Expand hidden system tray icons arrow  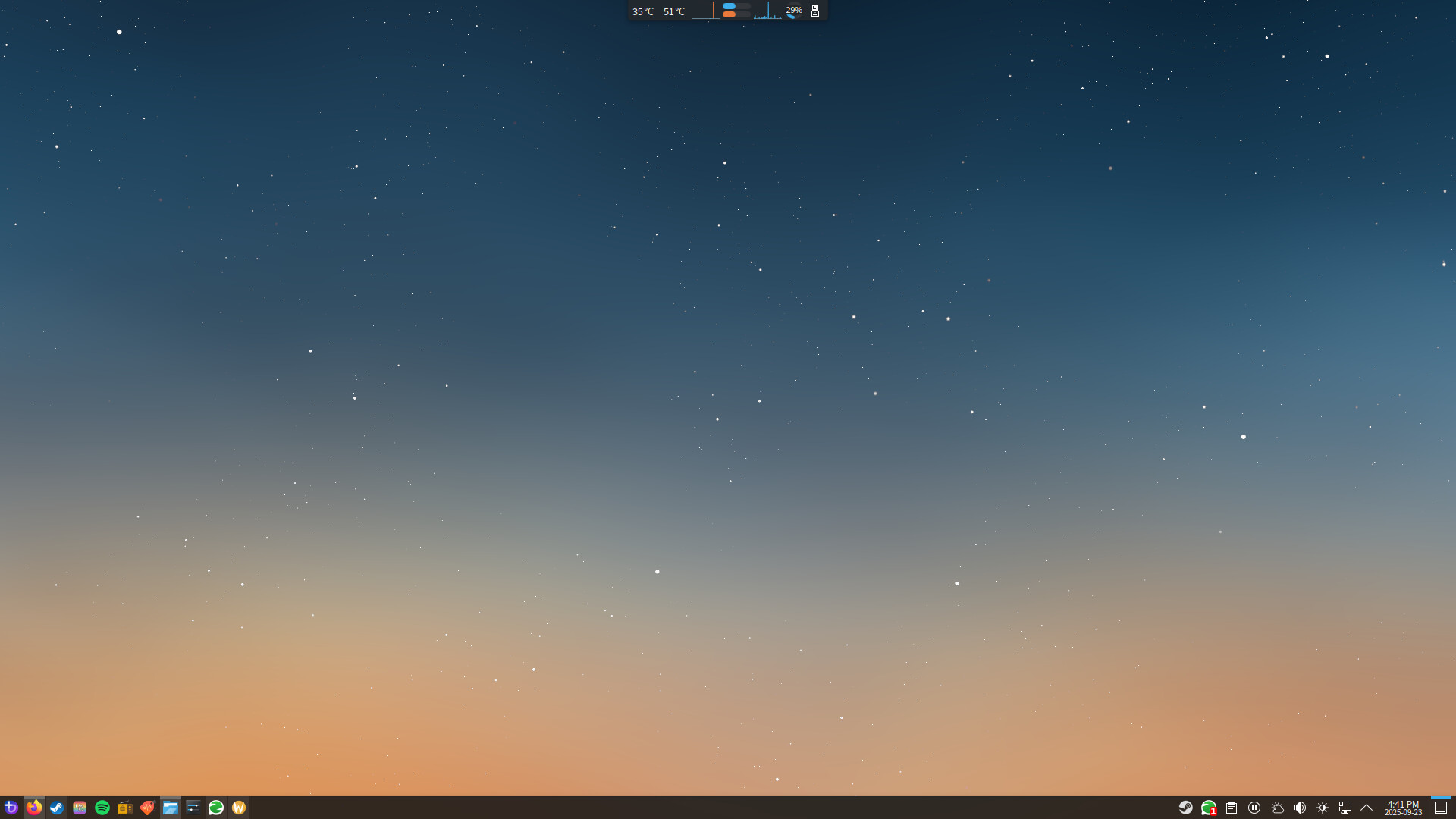pos(1367,808)
